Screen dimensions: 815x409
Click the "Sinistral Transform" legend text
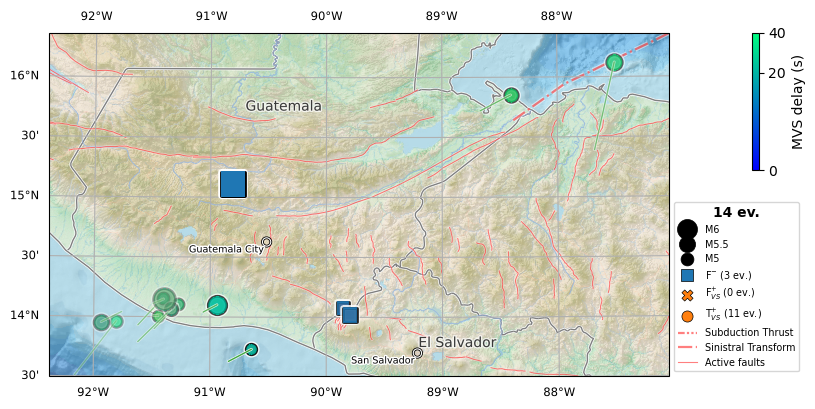pyautogui.click(x=750, y=347)
